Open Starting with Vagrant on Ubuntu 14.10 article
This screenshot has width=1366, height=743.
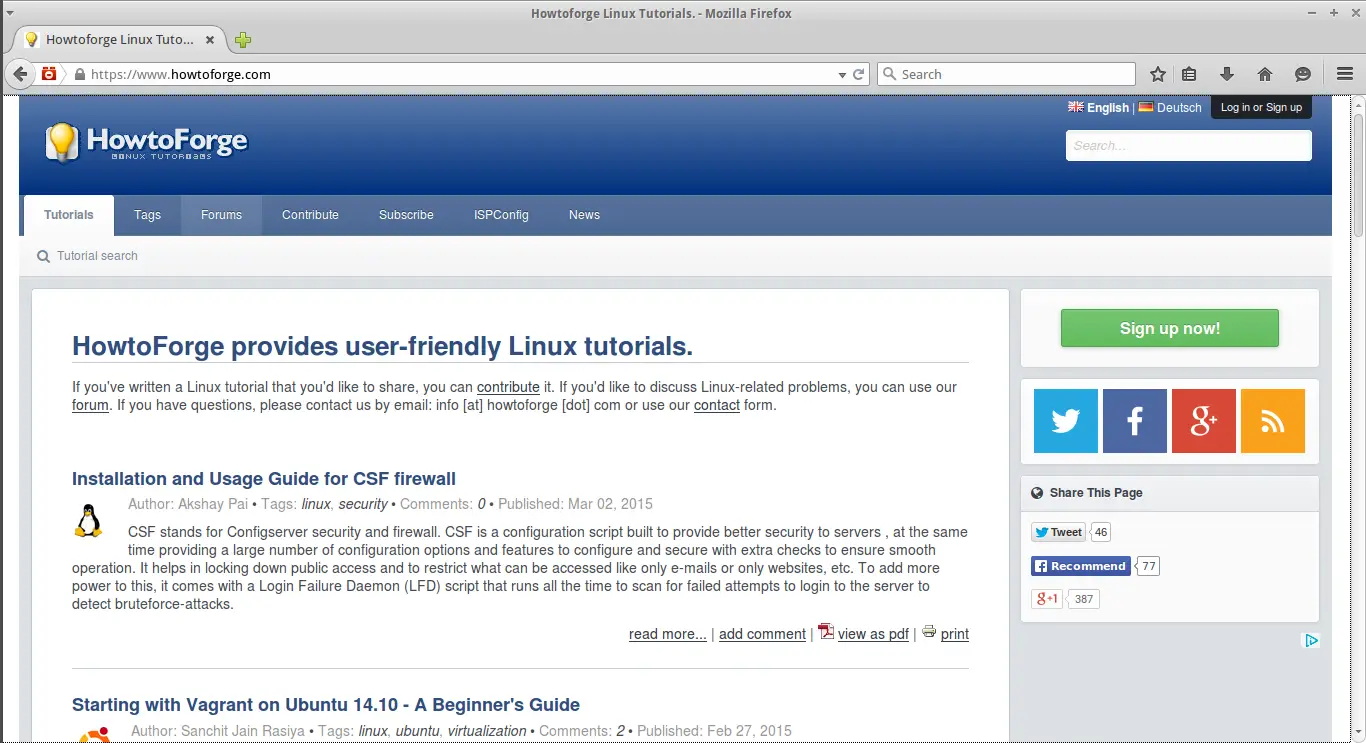click(x=326, y=705)
